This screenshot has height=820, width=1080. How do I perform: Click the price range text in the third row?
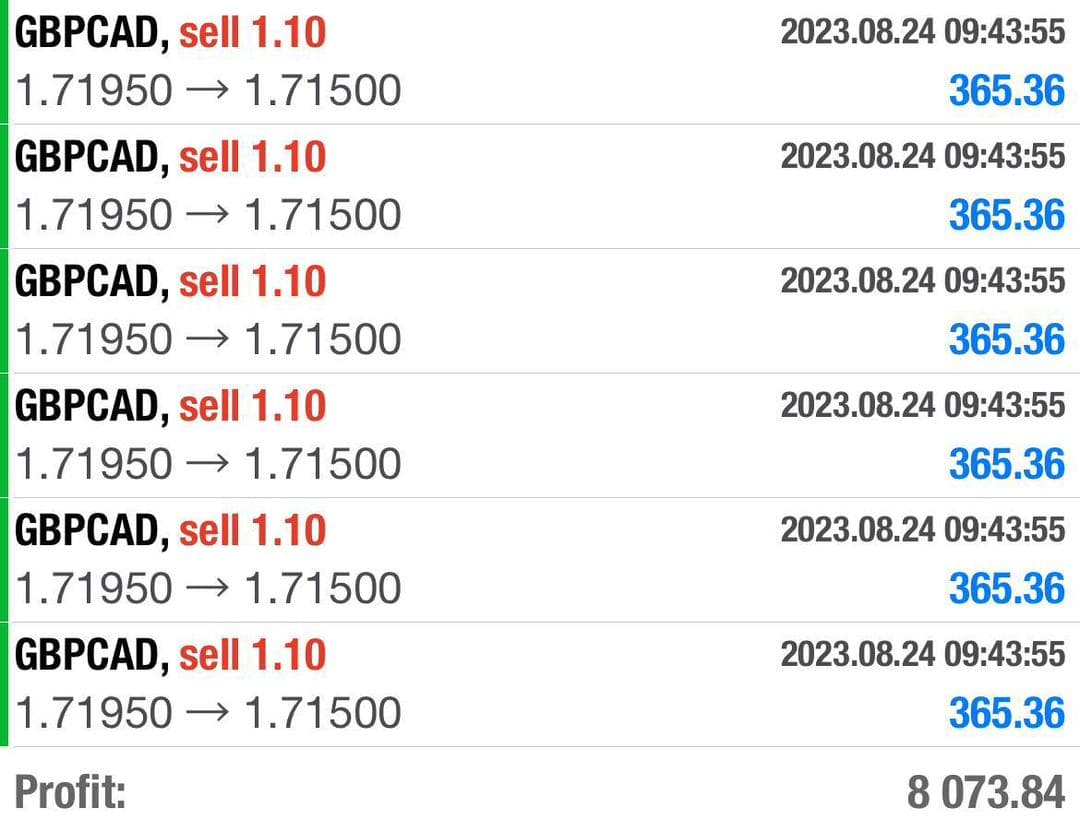point(208,339)
